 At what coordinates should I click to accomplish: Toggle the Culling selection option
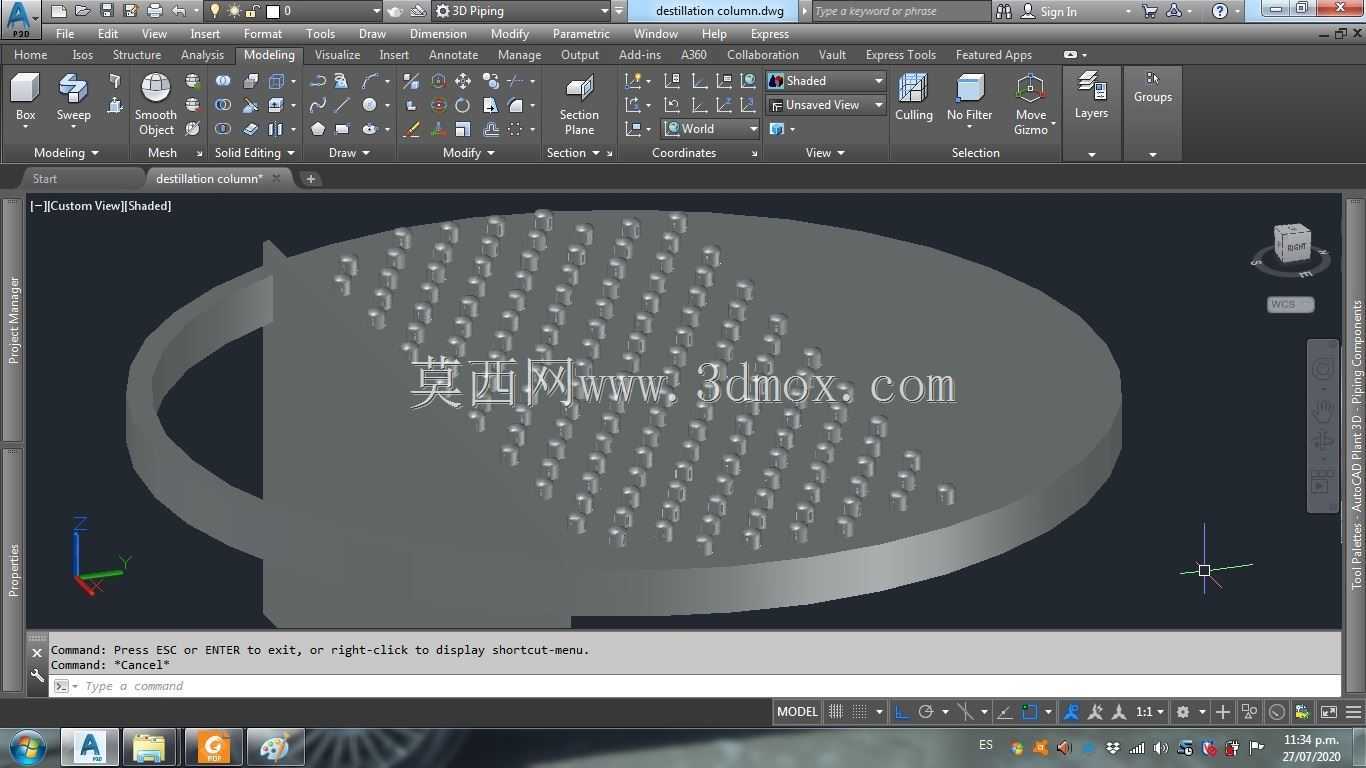click(913, 98)
